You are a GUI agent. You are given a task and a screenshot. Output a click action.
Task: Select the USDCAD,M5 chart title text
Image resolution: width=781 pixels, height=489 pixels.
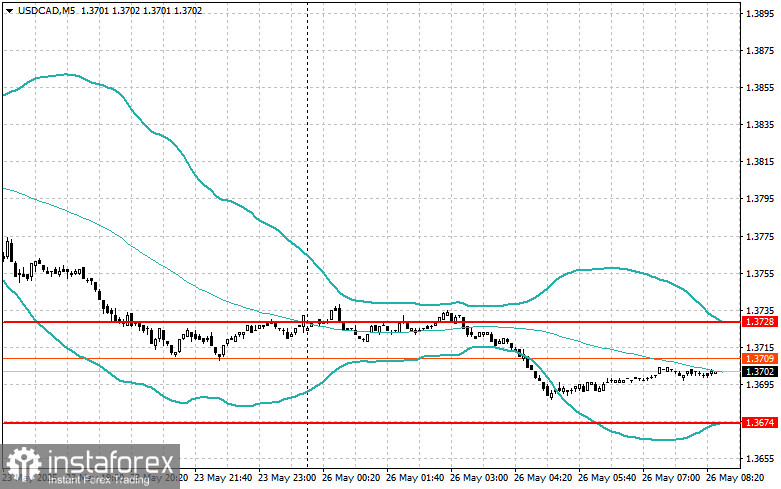coord(46,10)
